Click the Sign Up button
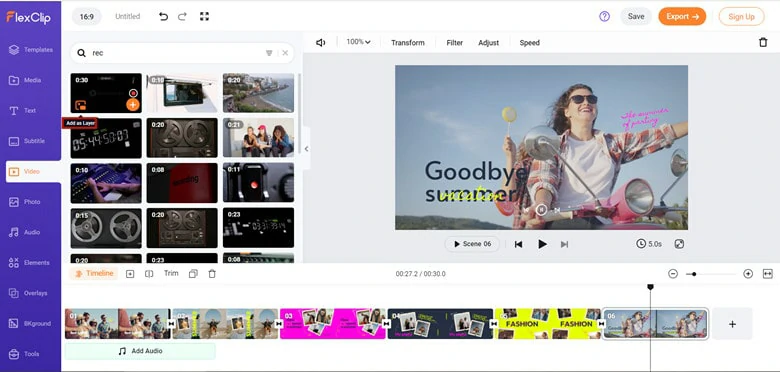This screenshot has height=372, width=780. coord(741,16)
